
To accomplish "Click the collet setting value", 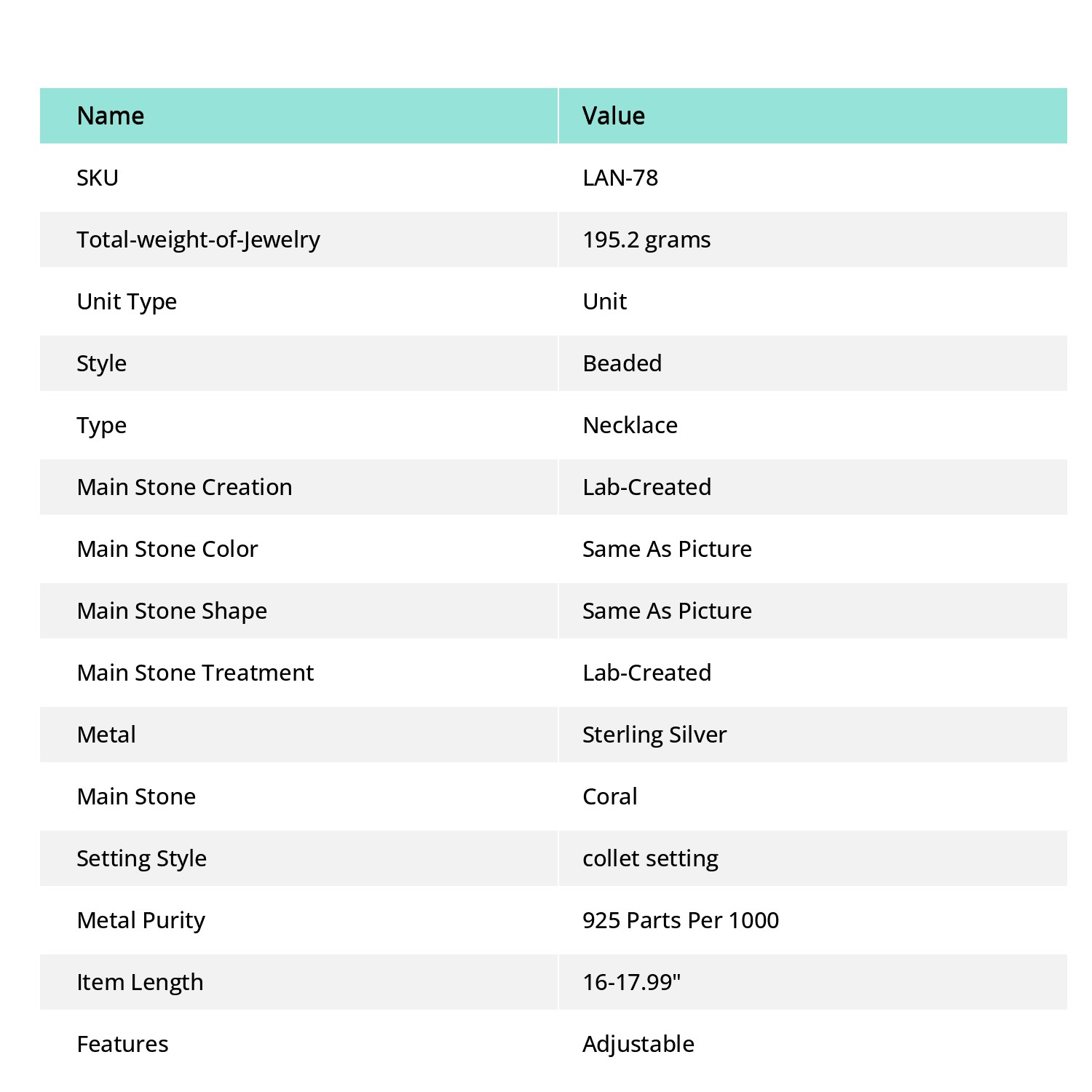I will click(x=651, y=859).
